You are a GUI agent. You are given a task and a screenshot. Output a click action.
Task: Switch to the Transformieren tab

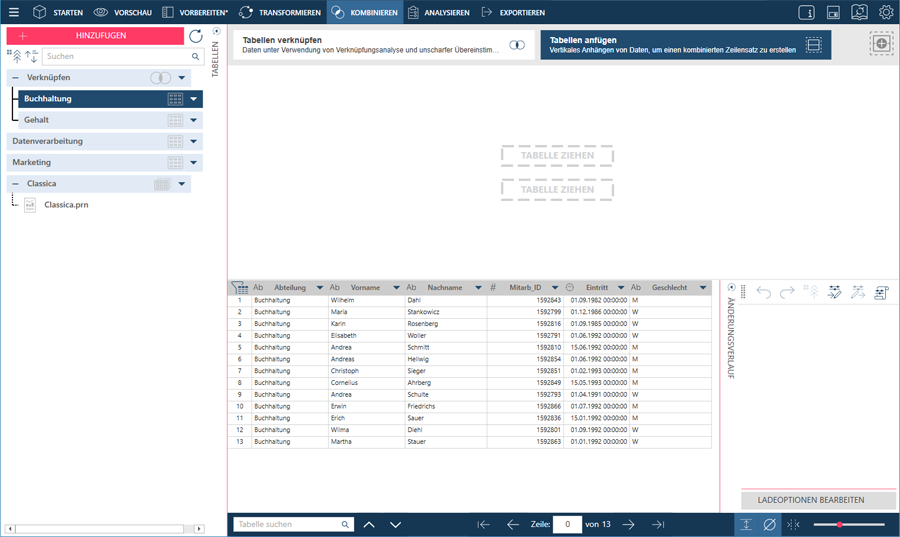click(x=280, y=12)
